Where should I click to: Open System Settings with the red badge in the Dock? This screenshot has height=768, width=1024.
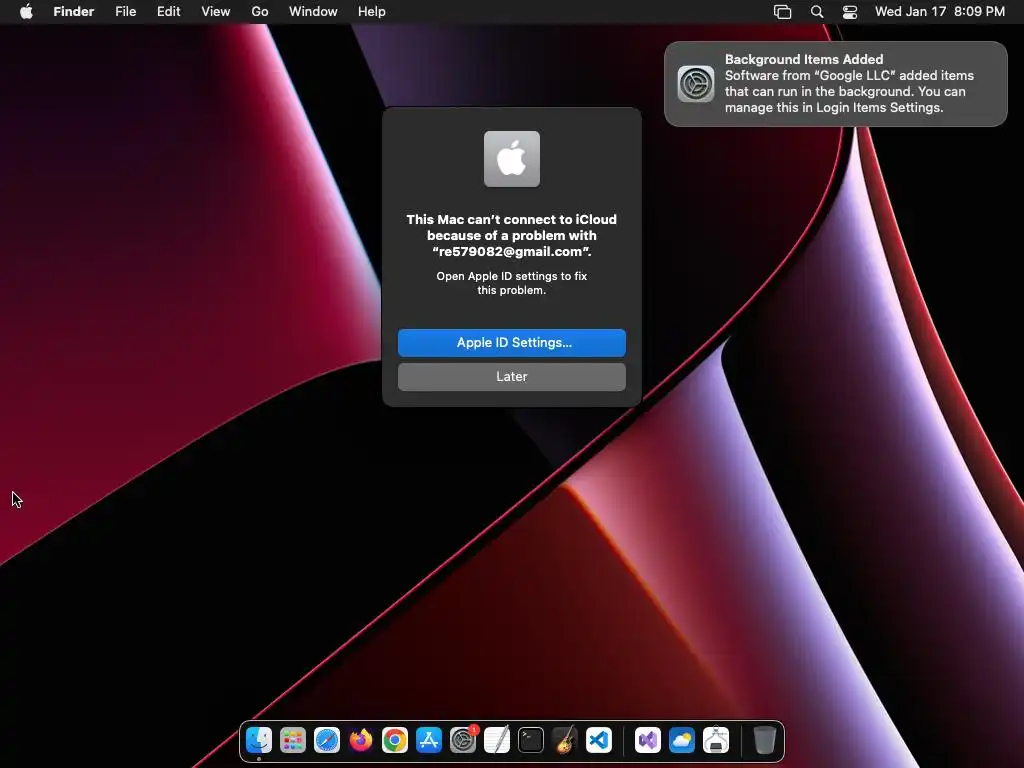pyautogui.click(x=463, y=741)
